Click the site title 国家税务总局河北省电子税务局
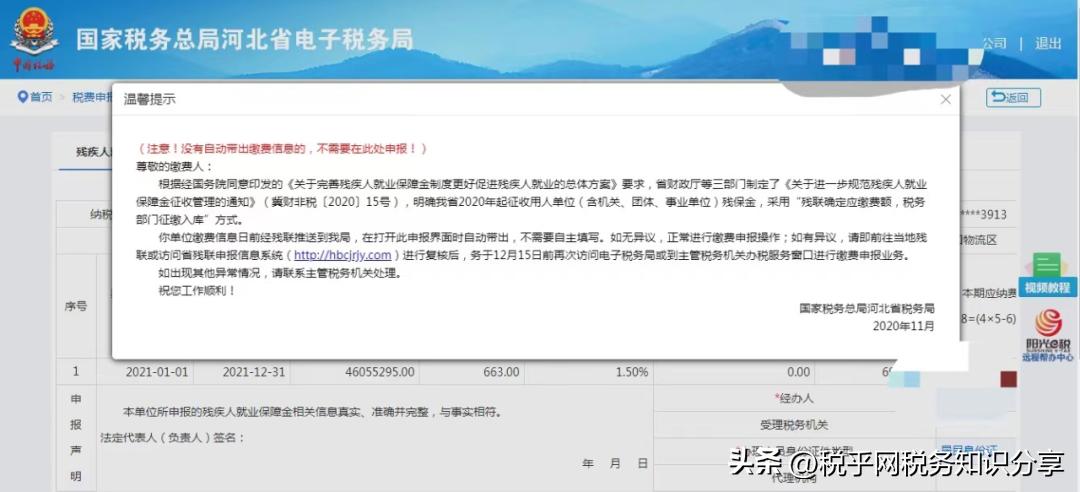 tap(245, 39)
